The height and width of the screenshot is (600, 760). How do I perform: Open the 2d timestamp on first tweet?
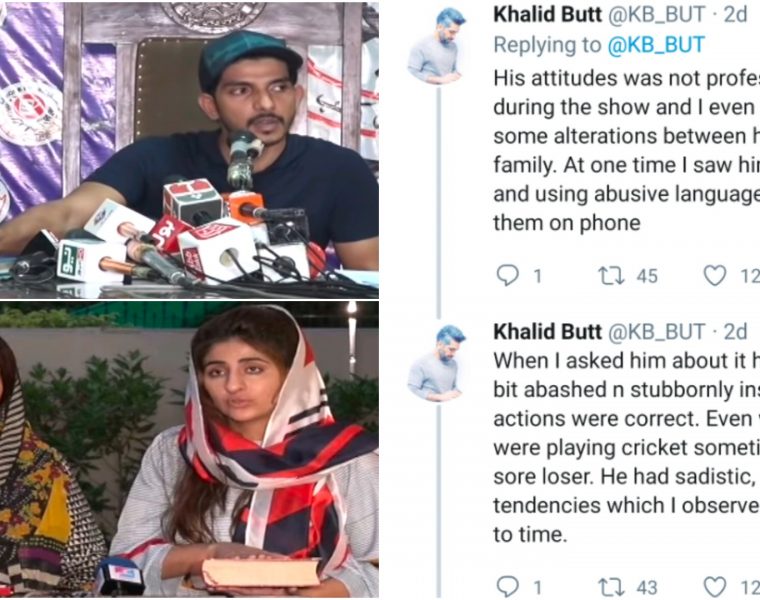(x=735, y=15)
